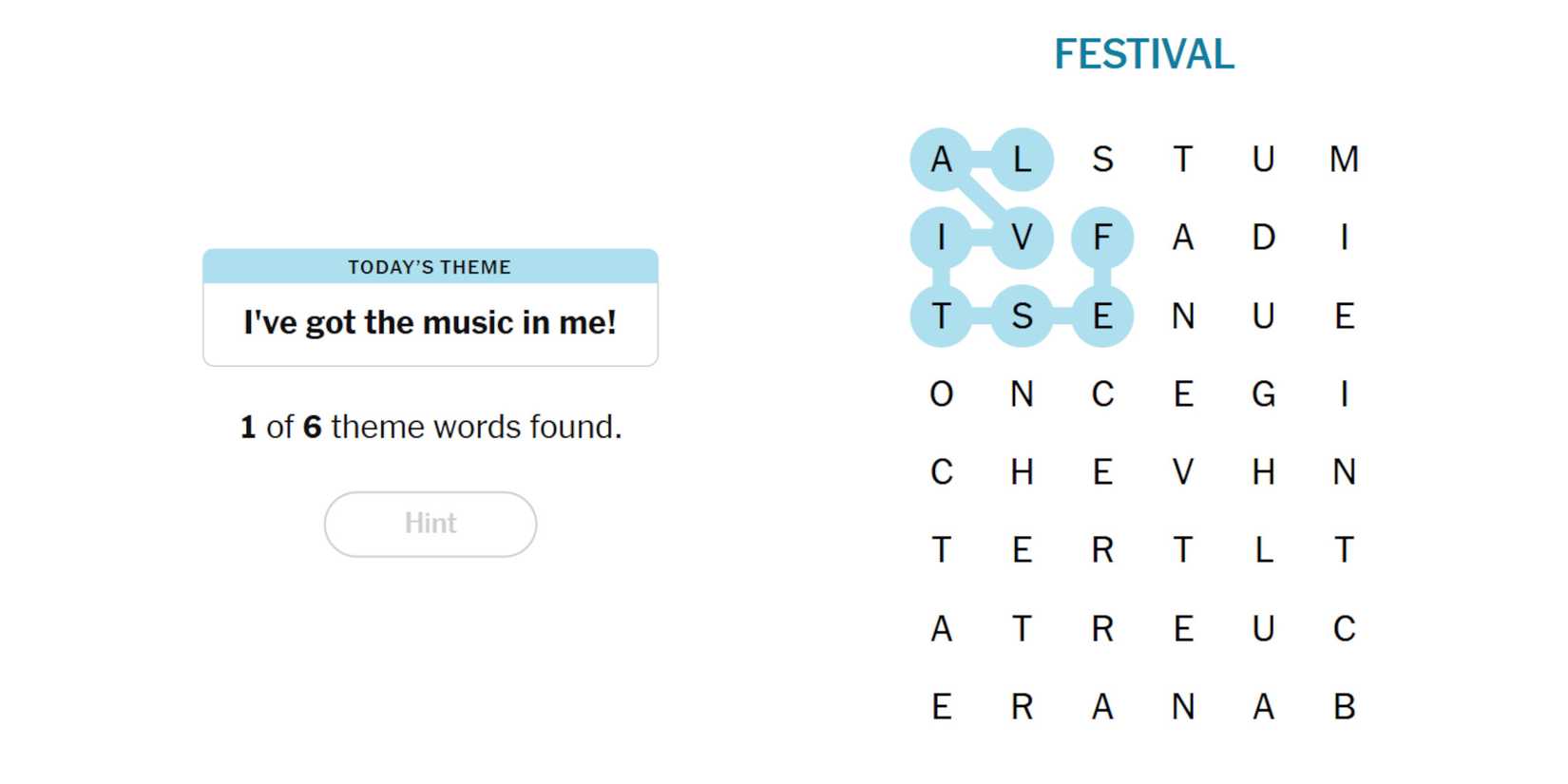Tap the highlighted letter L
The image size is (1568, 784).
click(x=1022, y=159)
